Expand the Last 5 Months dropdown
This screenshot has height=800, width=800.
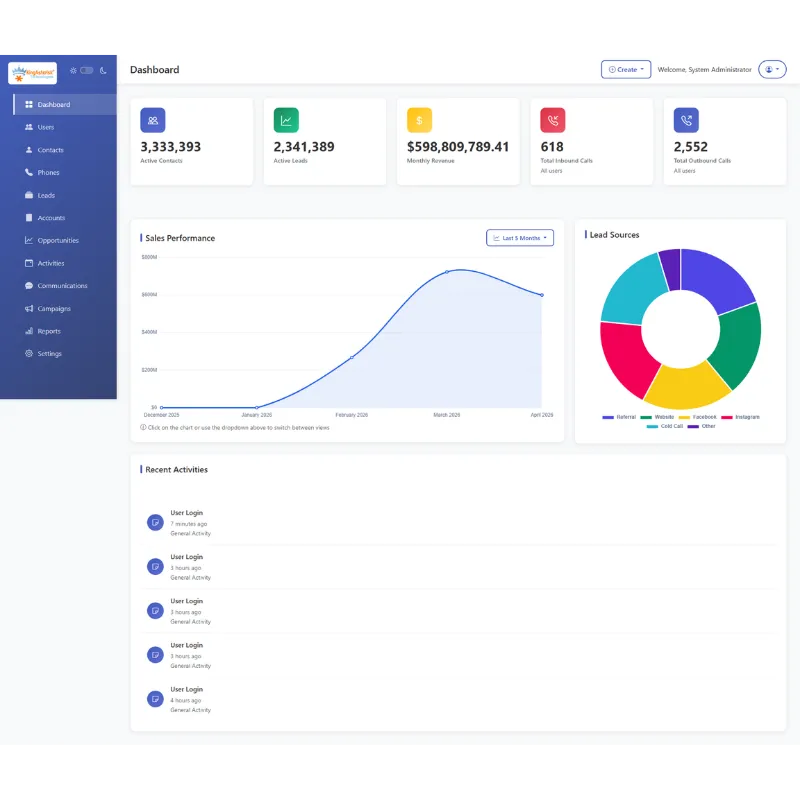pyautogui.click(x=519, y=238)
